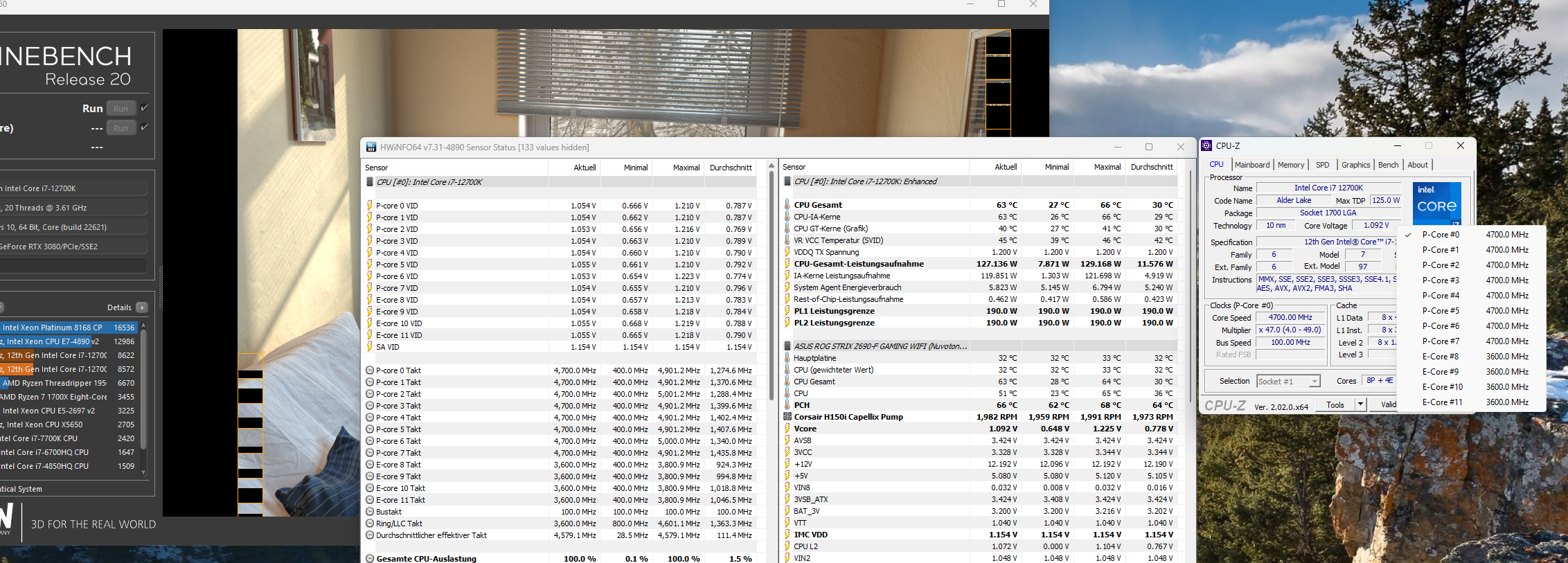Click the second Run button in Cinebench
The width and height of the screenshot is (1568, 563).
coord(121,128)
